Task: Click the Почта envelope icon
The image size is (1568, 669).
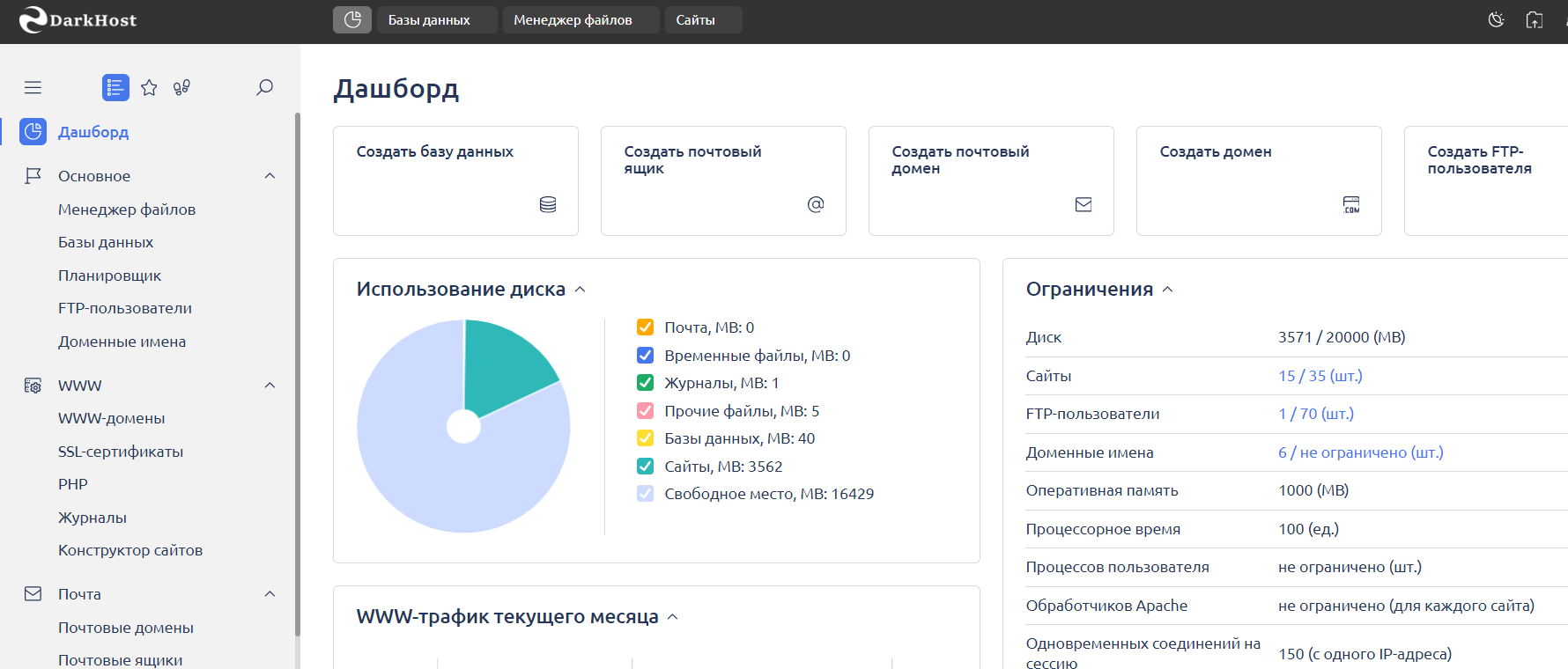Action: pos(33,594)
